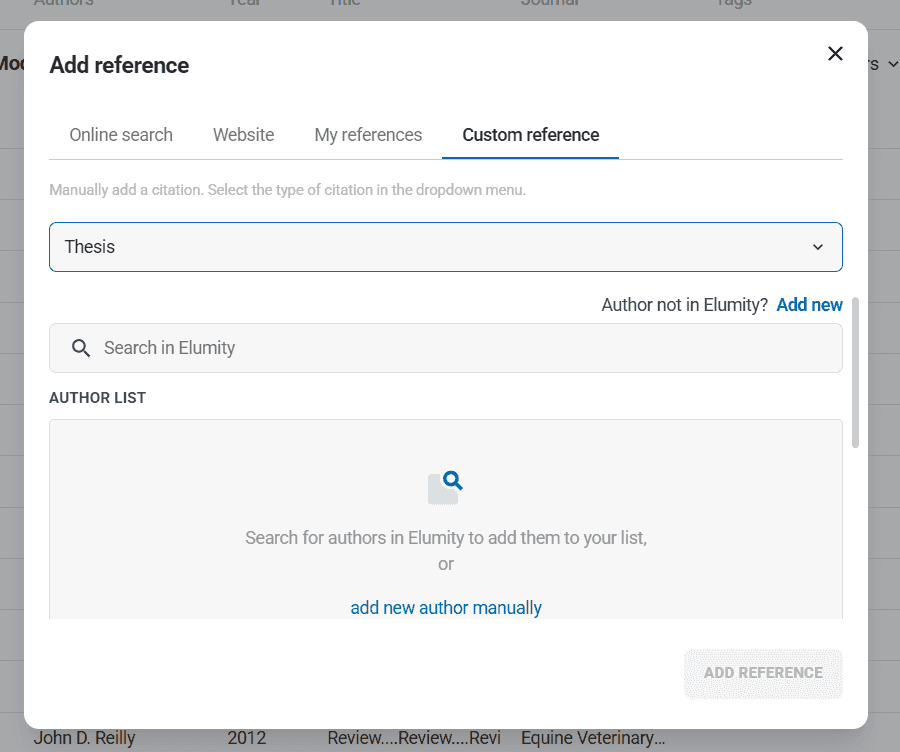The image size is (900, 752).
Task: Click the Add reference dialog heading
Action: (x=119, y=65)
